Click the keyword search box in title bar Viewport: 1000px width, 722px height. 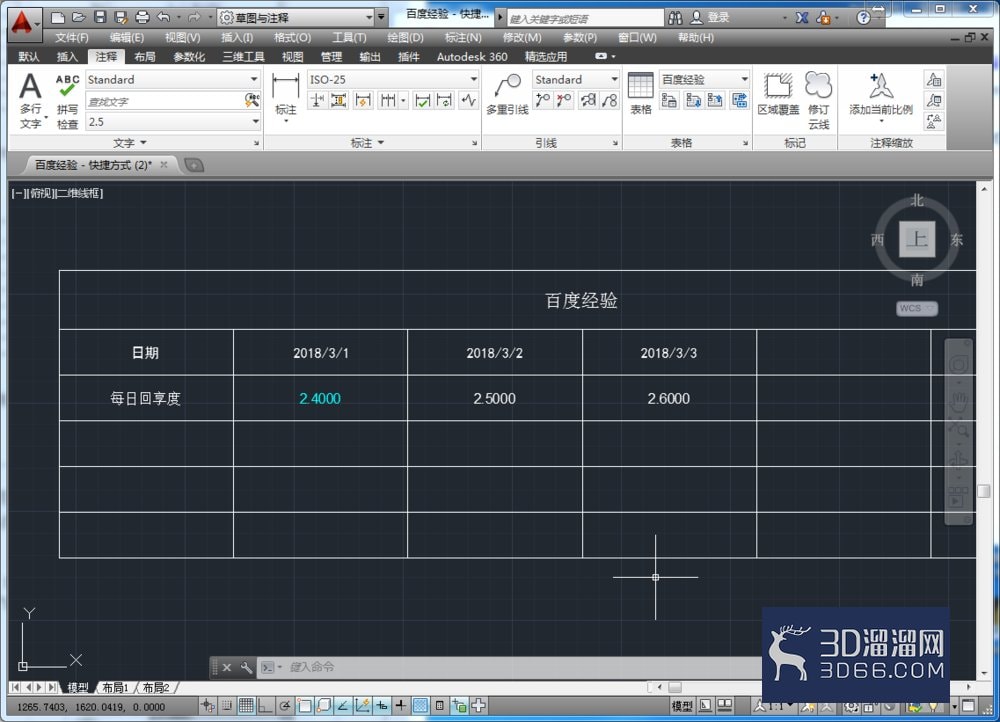tap(583, 18)
